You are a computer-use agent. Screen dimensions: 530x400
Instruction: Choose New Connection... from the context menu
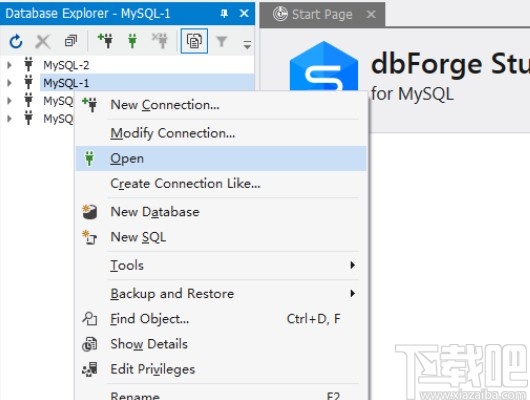tap(221, 105)
